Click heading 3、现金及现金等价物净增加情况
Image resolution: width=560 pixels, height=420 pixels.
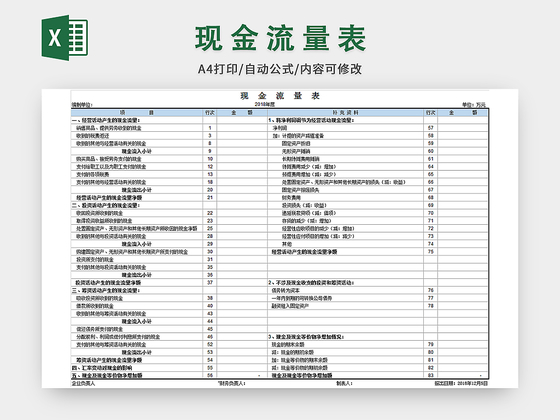(x=306, y=337)
